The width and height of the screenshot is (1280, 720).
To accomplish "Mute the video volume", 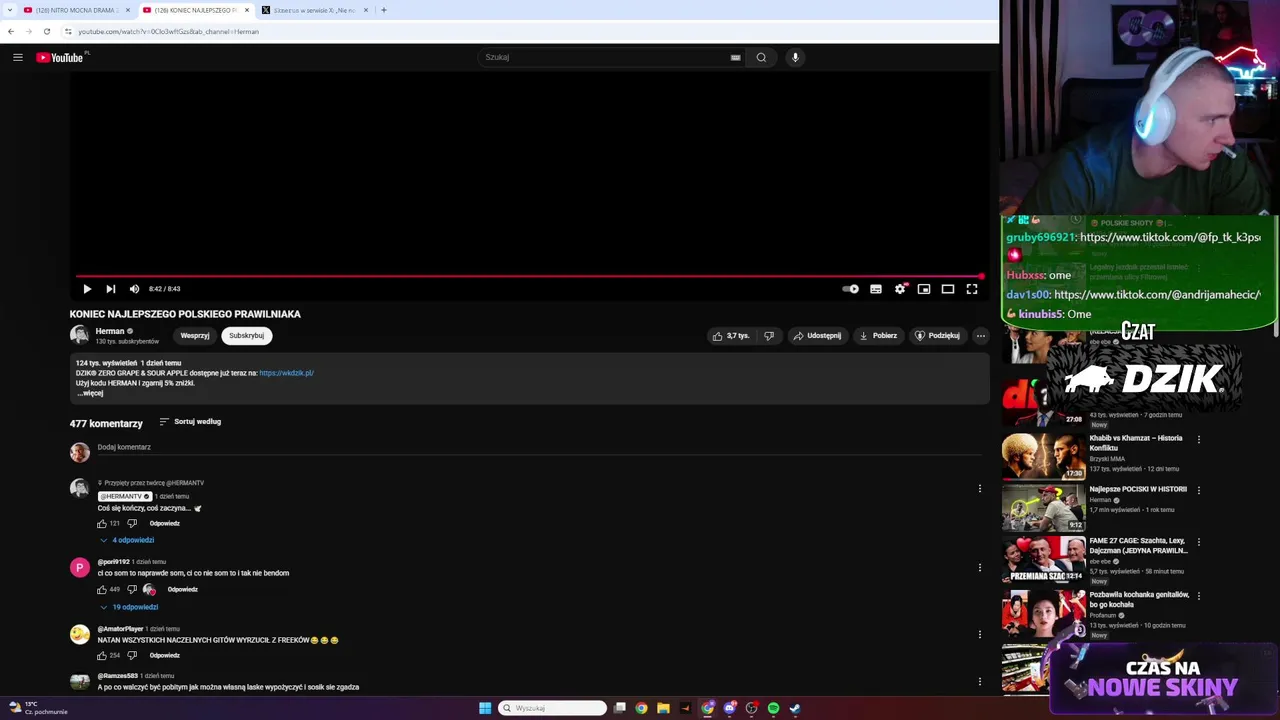I will [x=135, y=289].
